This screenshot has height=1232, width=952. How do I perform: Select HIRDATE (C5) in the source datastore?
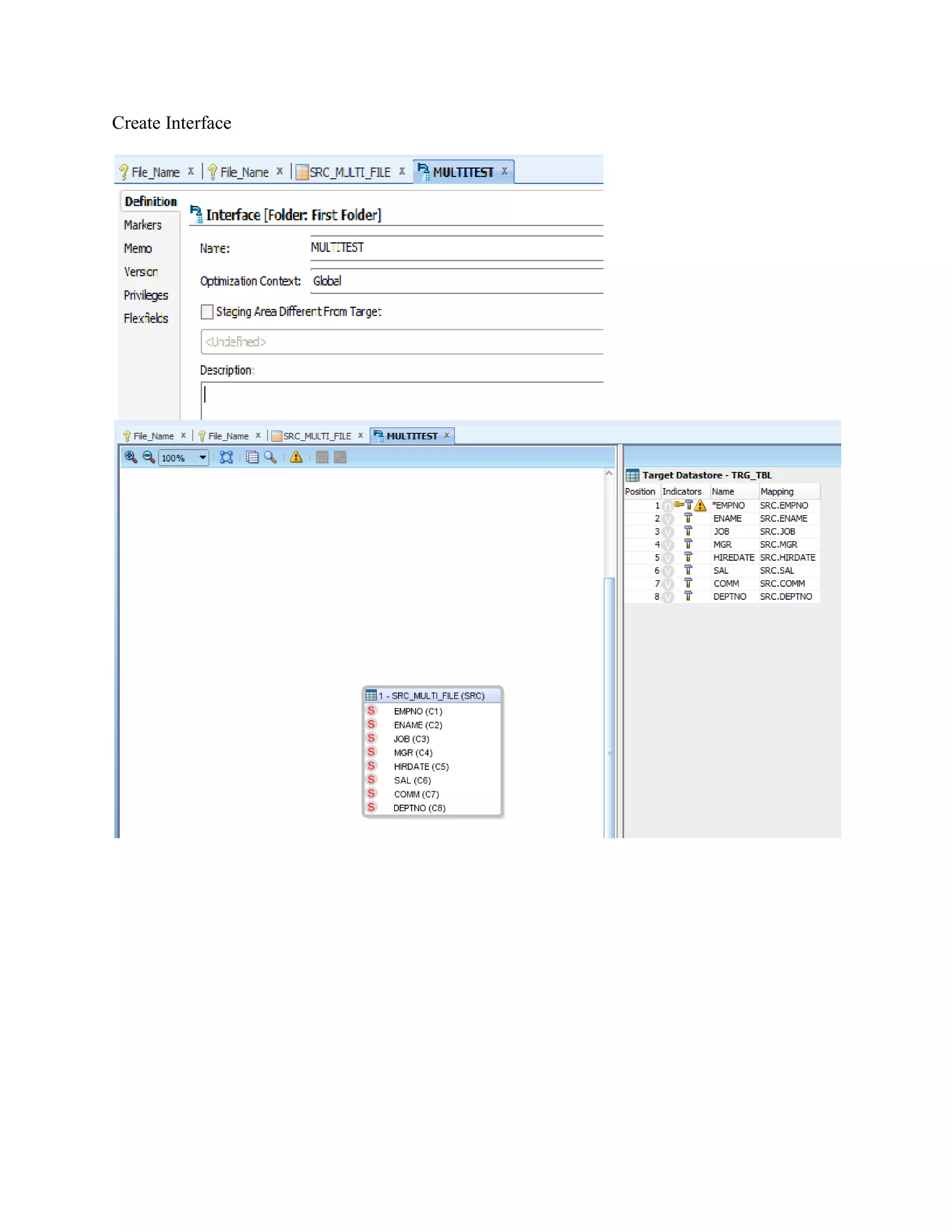point(421,767)
